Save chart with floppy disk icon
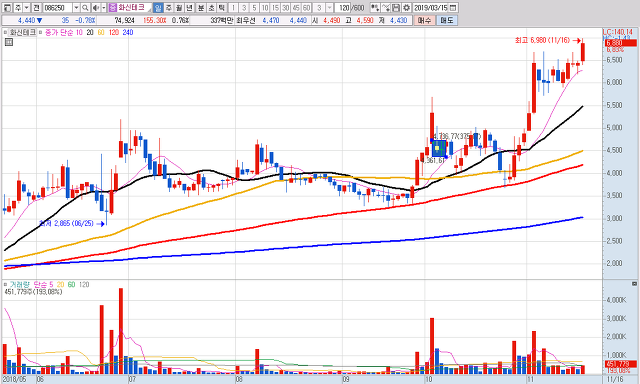Image resolution: width=640 pixels, height=384 pixels. pos(396,8)
